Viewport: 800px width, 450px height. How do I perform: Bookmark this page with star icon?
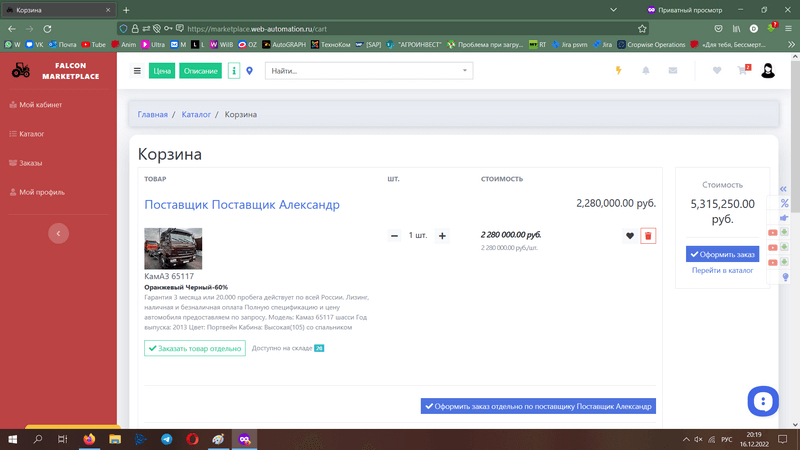[642, 29]
